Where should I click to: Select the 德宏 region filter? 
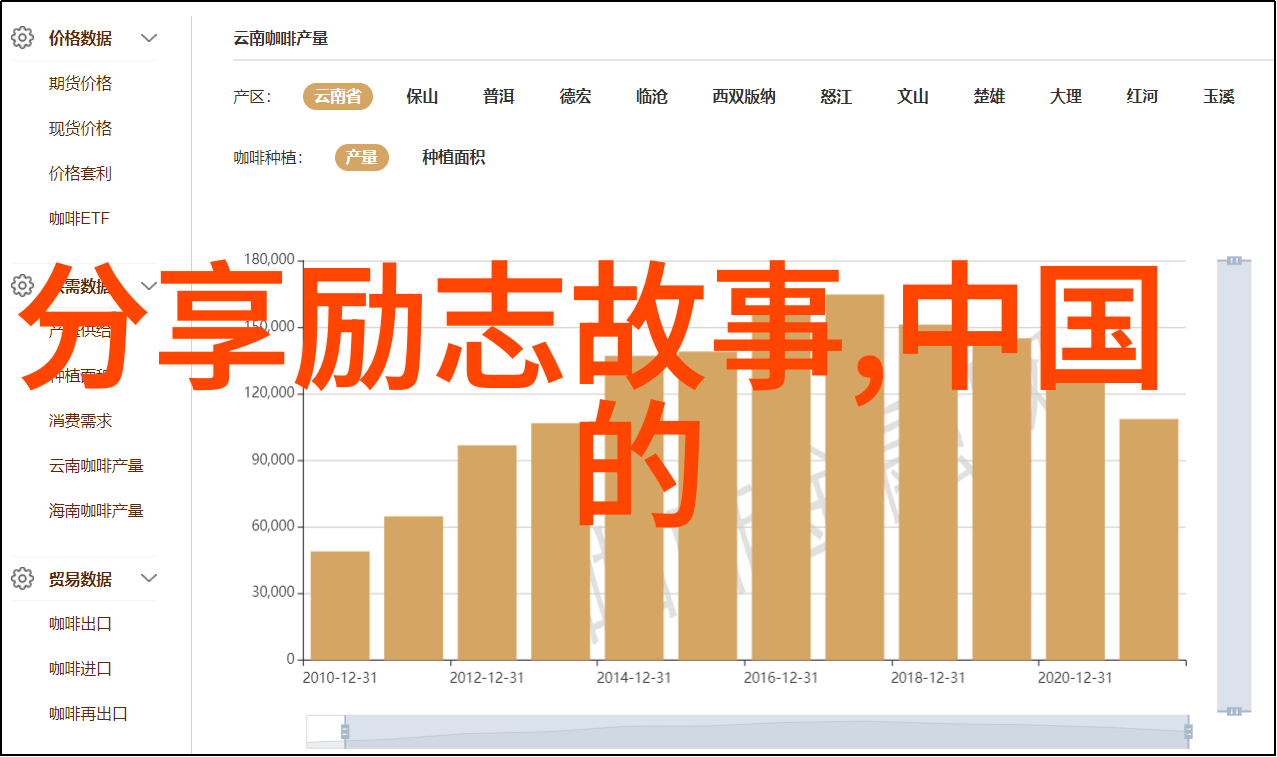[575, 97]
